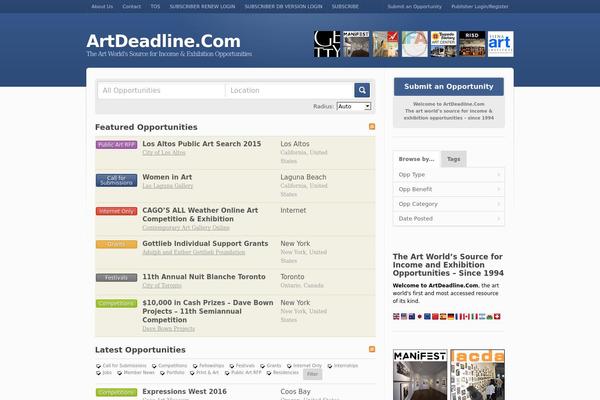The width and height of the screenshot is (600, 400).
Task: Open Expressions West 2016 listing
Action: coord(184,392)
